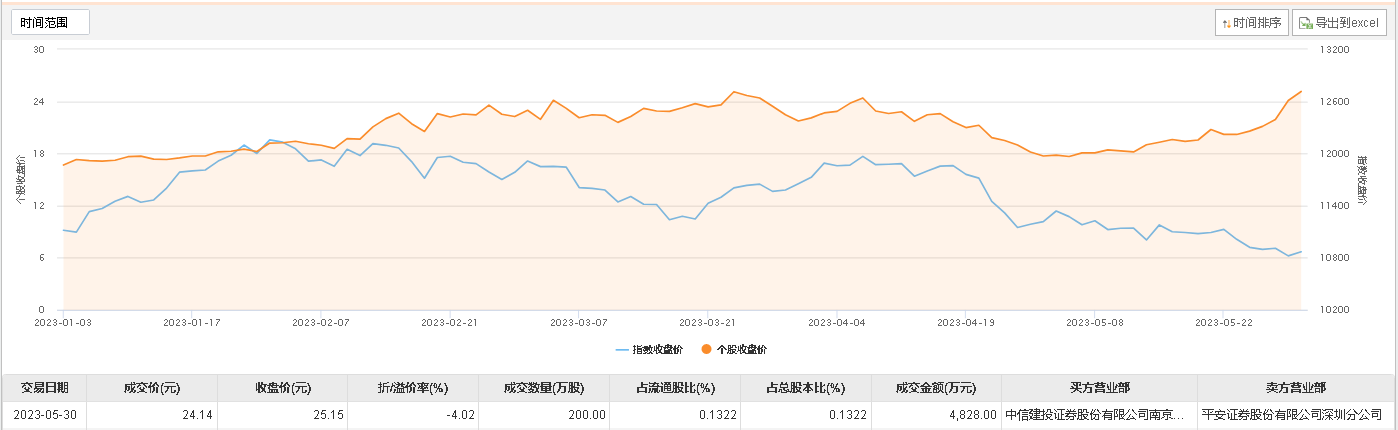This screenshot has width=1398, height=430.
Task: Sort by the 交易日期 column header
Action: (44, 388)
